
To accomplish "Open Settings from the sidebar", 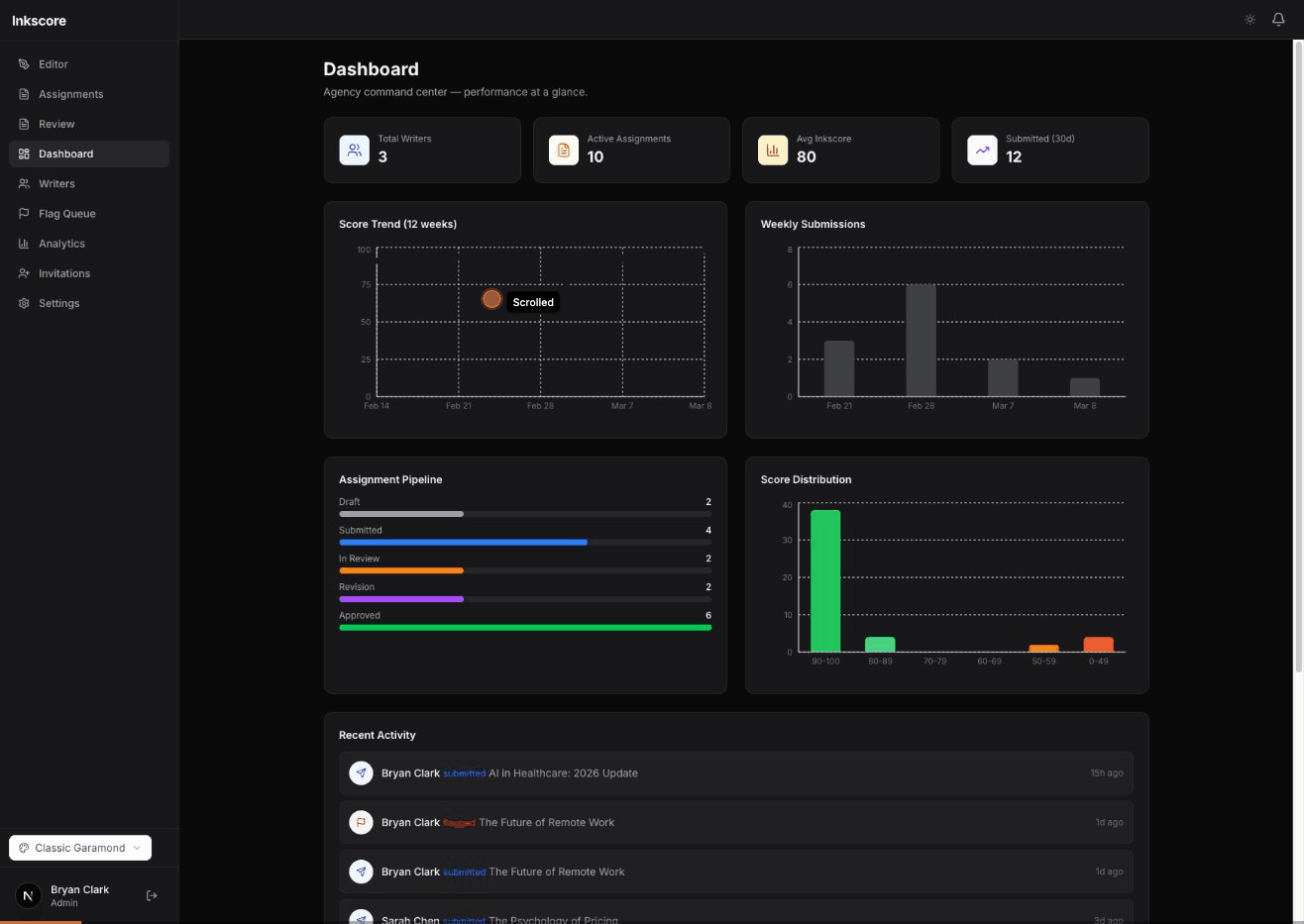I will (x=58, y=303).
